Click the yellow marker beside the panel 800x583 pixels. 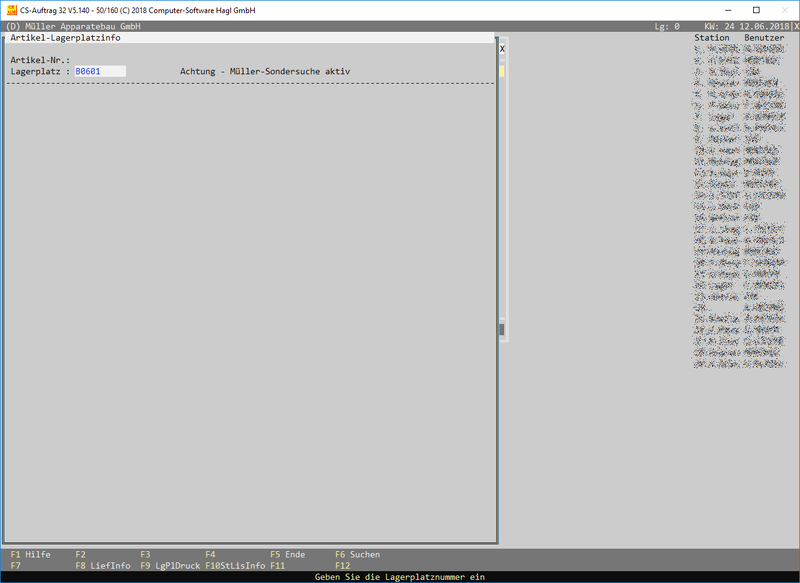[x=502, y=71]
